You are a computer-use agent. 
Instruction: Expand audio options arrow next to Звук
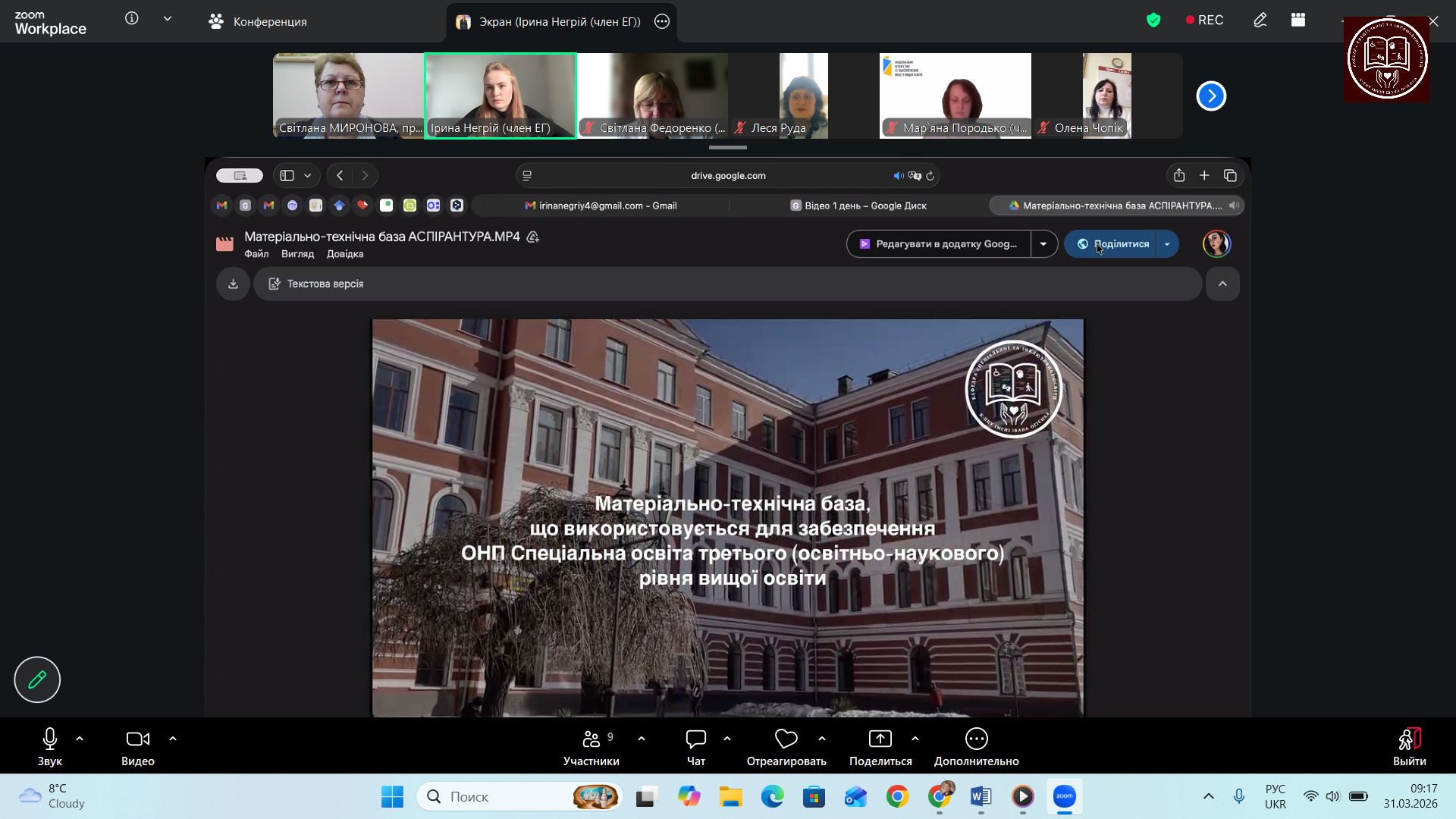[x=80, y=738]
